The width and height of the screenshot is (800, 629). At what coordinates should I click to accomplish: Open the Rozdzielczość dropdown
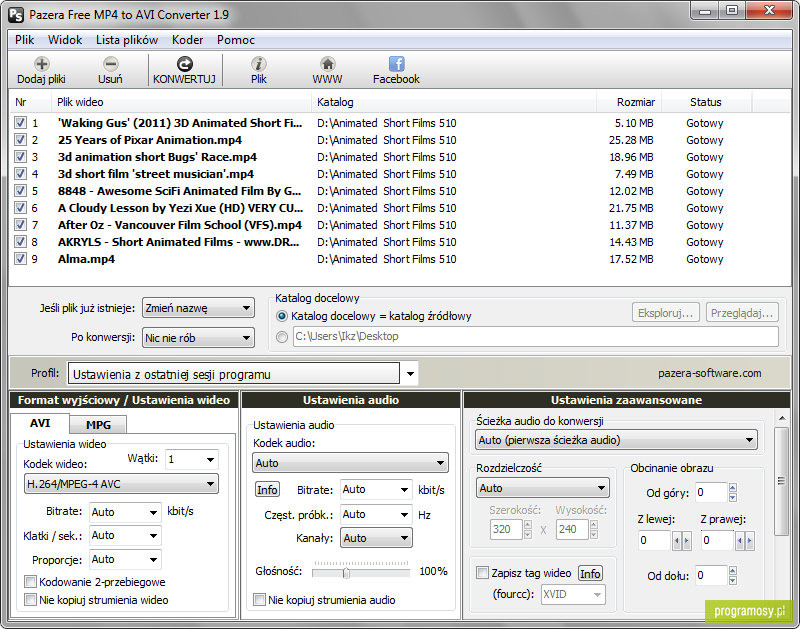pyautogui.click(x=543, y=488)
